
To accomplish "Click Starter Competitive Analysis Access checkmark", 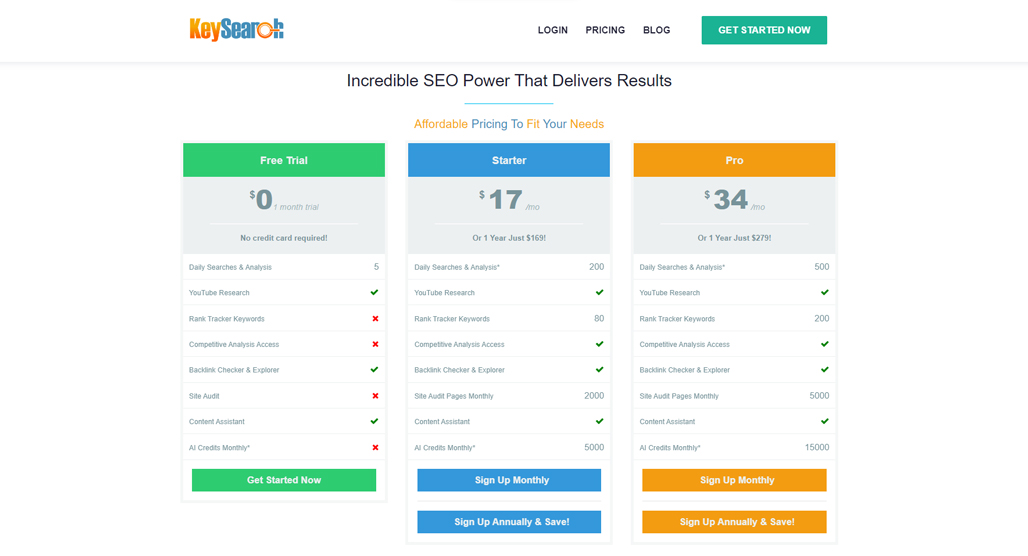I will (x=599, y=344).
